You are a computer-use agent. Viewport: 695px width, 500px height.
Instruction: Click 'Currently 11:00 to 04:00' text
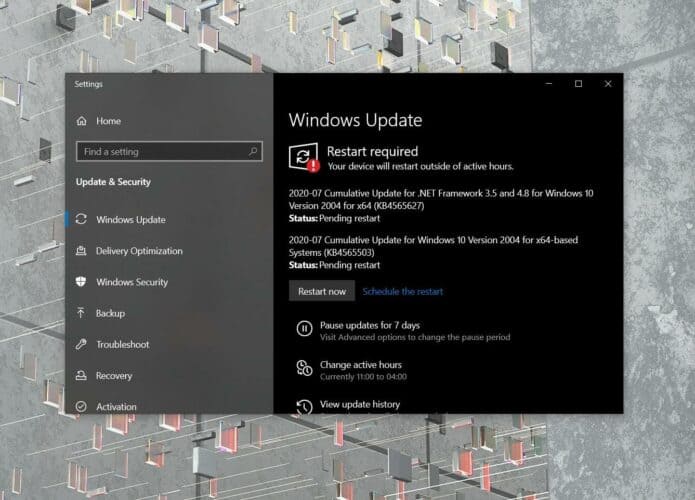coord(363,377)
